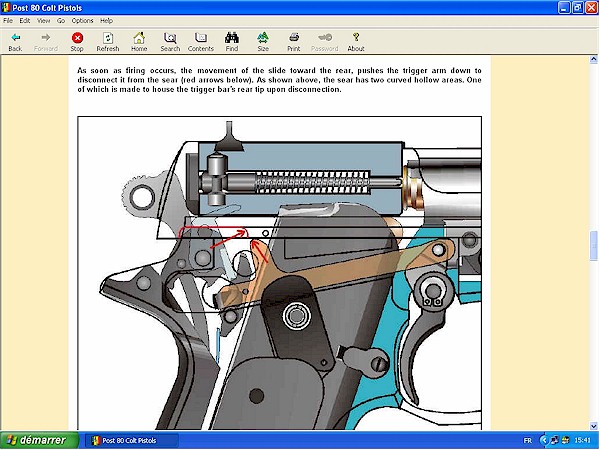Click the FR language indicator
This screenshot has width=600, height=450.
coord(527,441)
